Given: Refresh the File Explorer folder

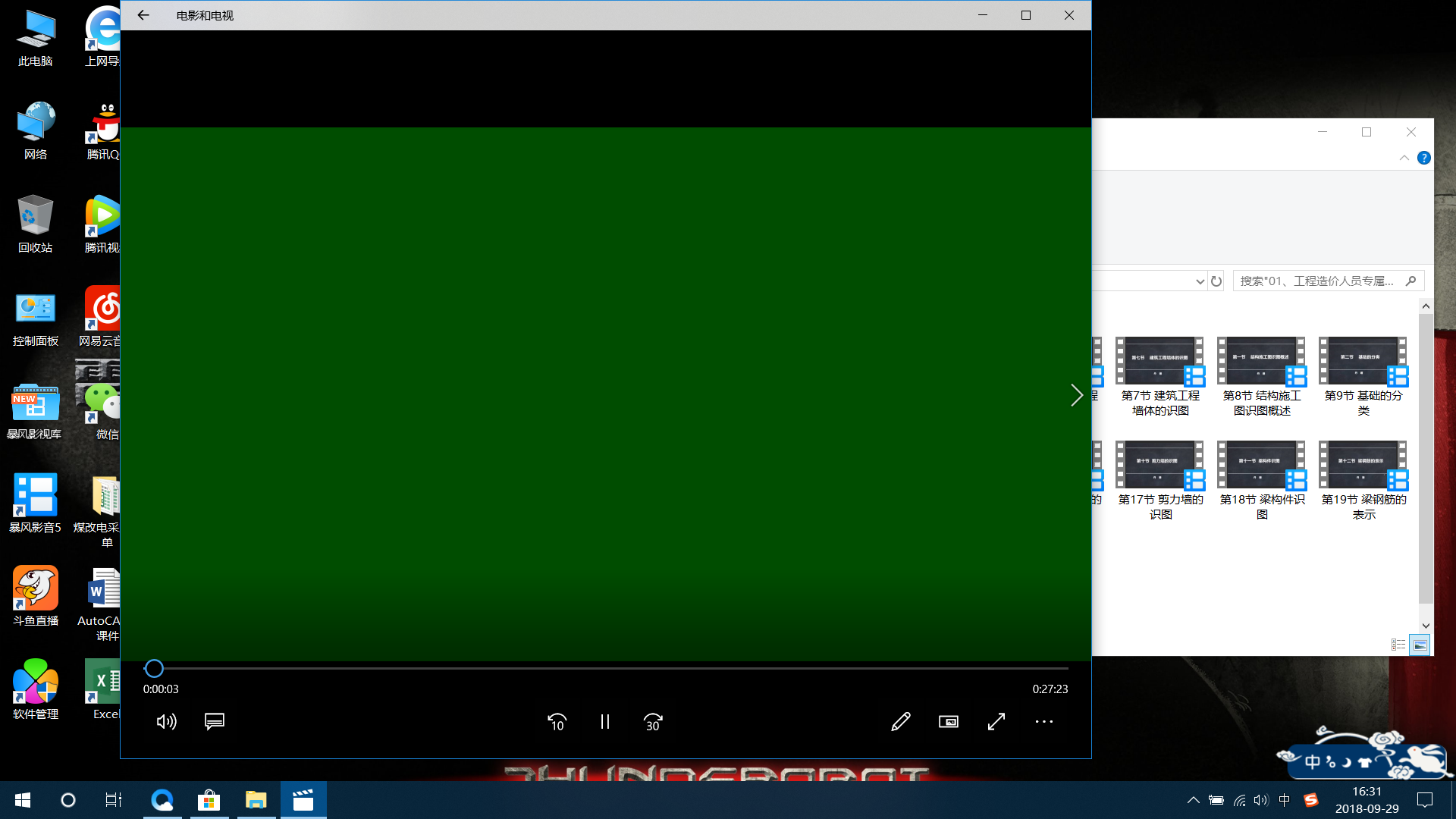Looking at the screenshot, I should (1216, 281).
